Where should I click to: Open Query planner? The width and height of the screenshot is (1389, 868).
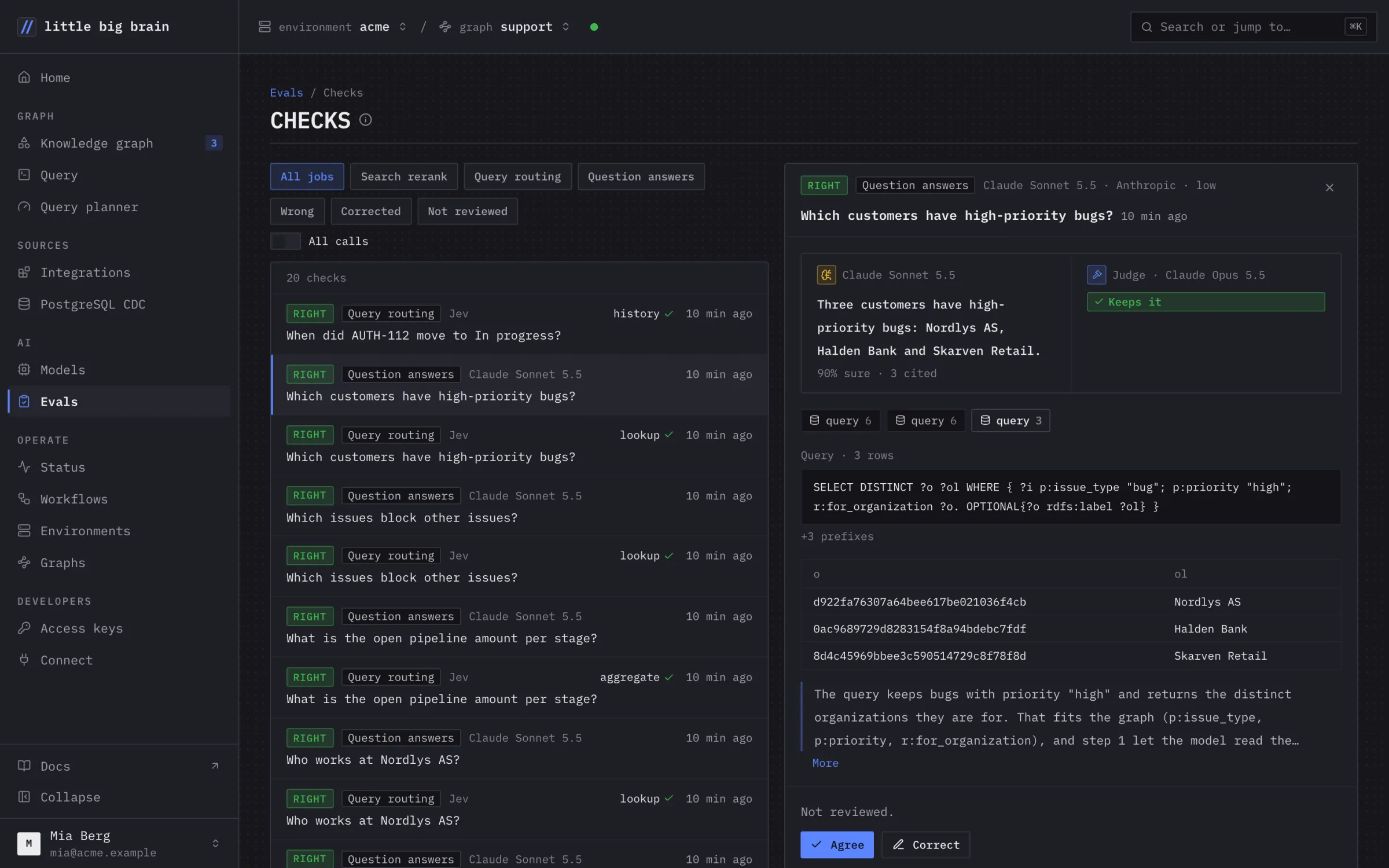pos(119,207)
